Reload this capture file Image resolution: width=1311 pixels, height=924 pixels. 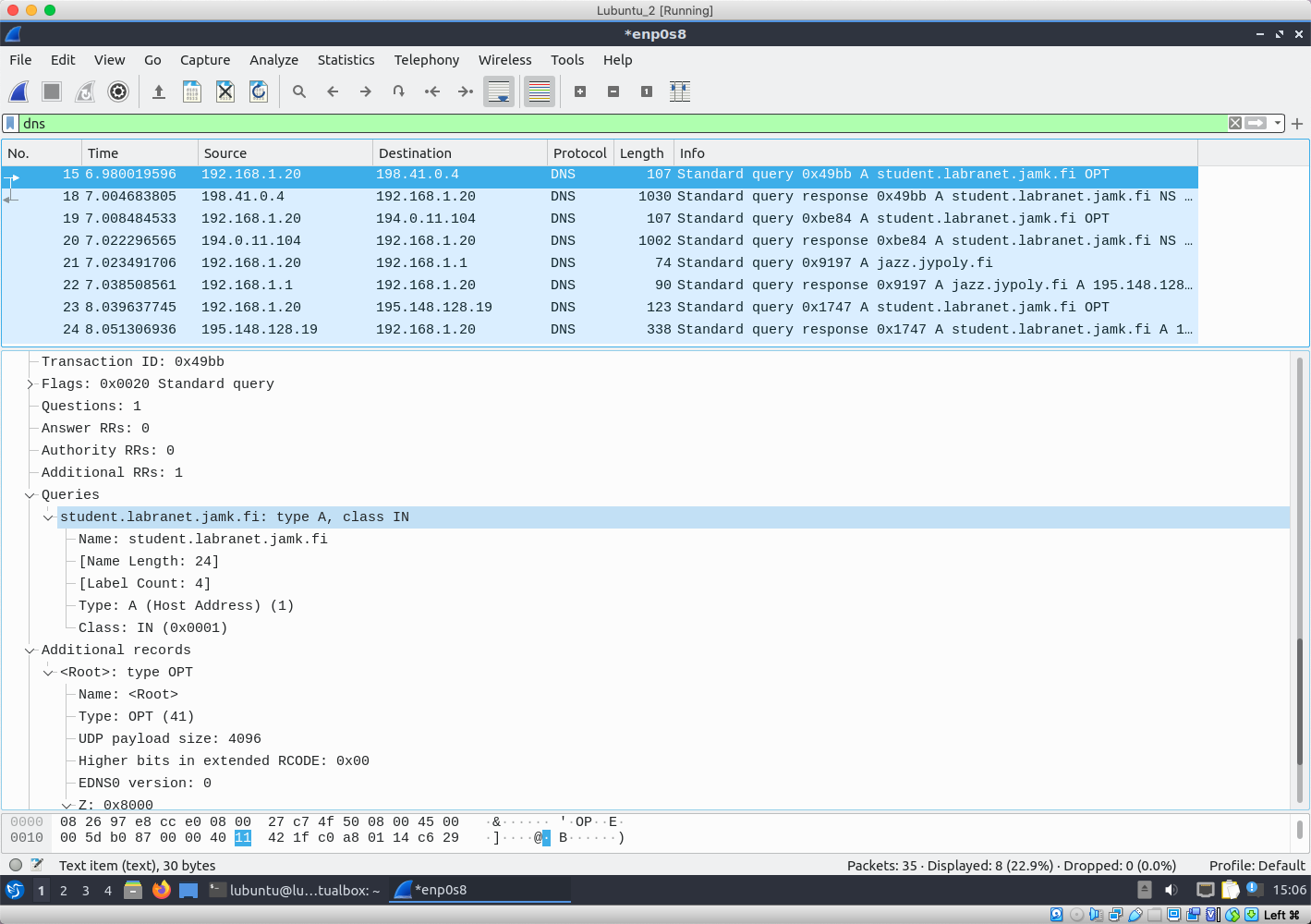coord(259,91)
